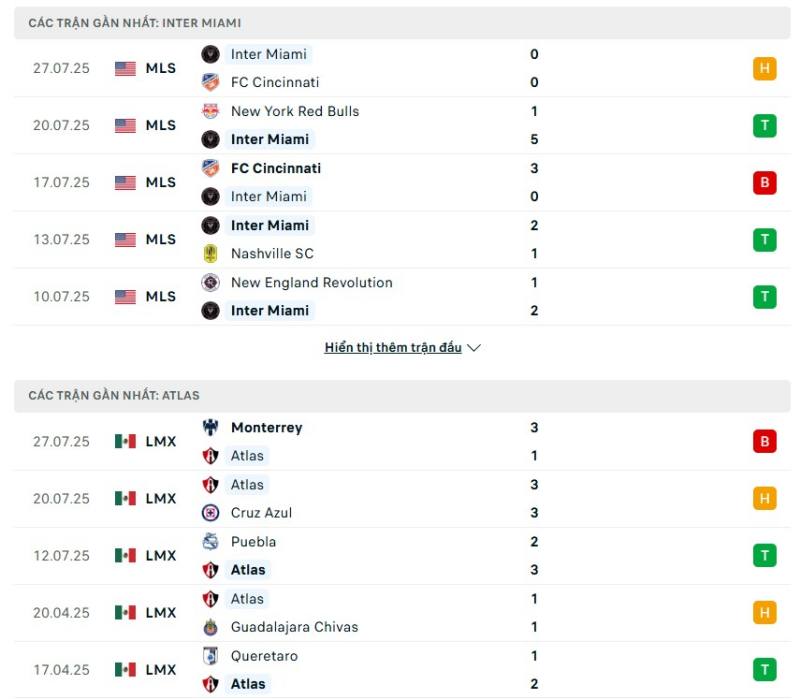
Task: Open Hiển thị thêm trận đấu link
Action: (x=393, y=347)
